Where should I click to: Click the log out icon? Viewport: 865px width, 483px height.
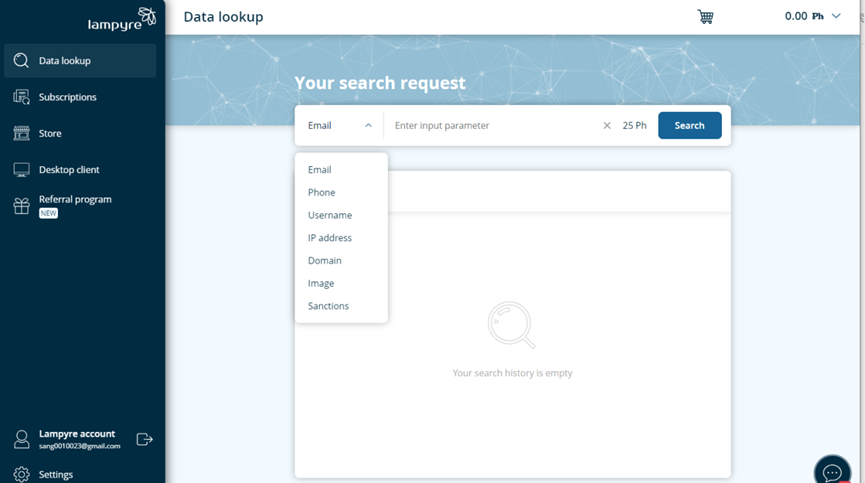click(x=145, y=439)
